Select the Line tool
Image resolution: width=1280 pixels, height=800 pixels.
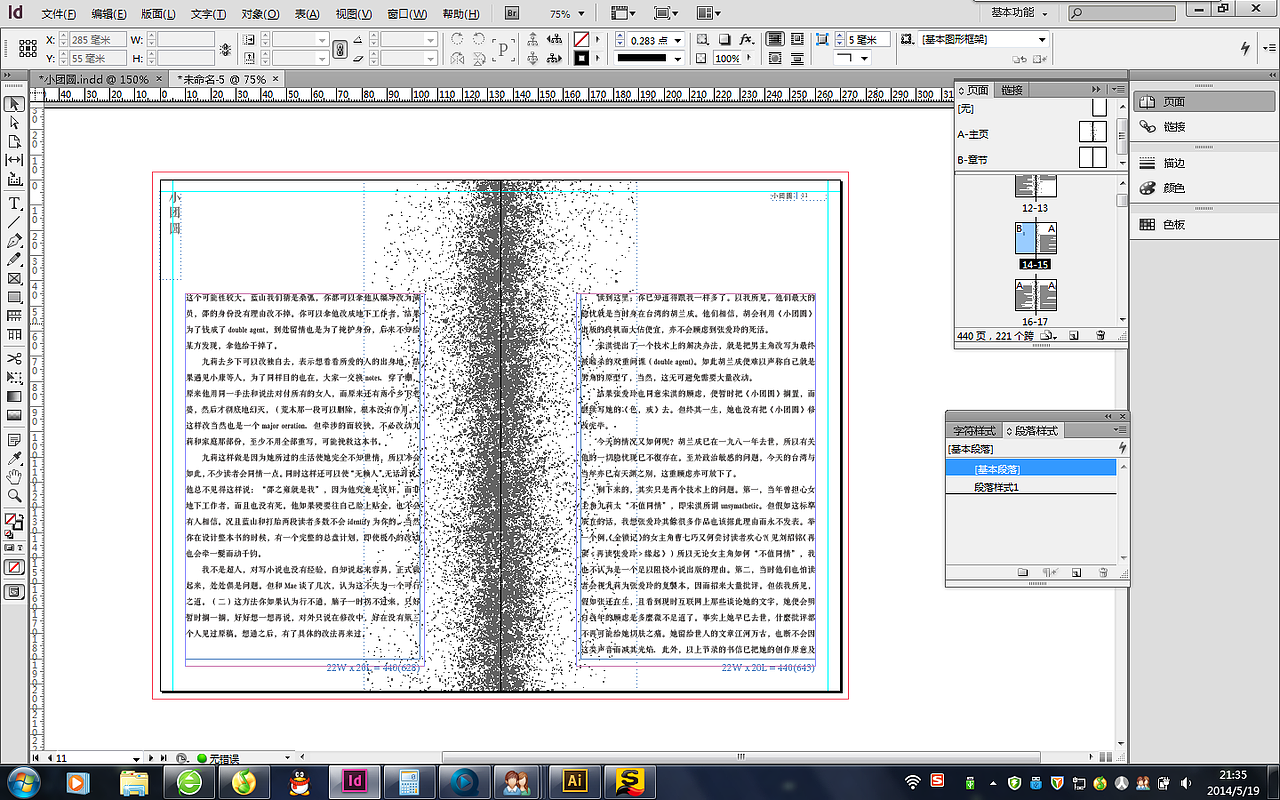click(14, 221)
